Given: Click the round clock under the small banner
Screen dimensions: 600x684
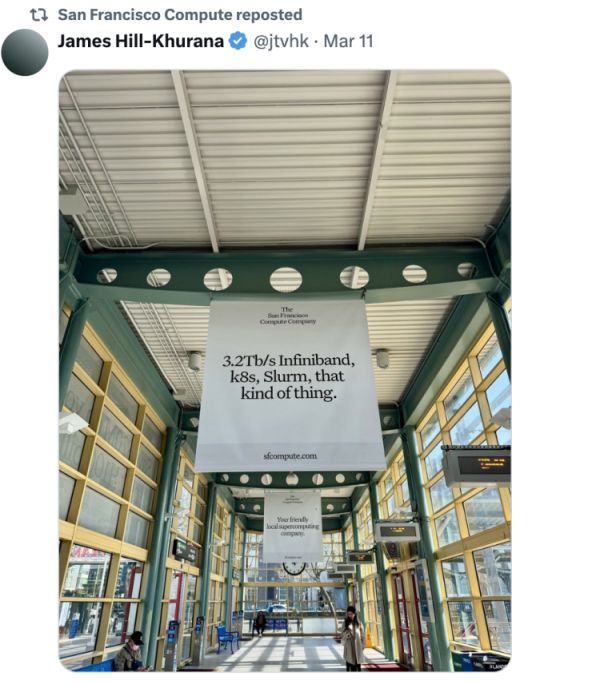Looking at the screenshot, I should click(x=294, y=569).
